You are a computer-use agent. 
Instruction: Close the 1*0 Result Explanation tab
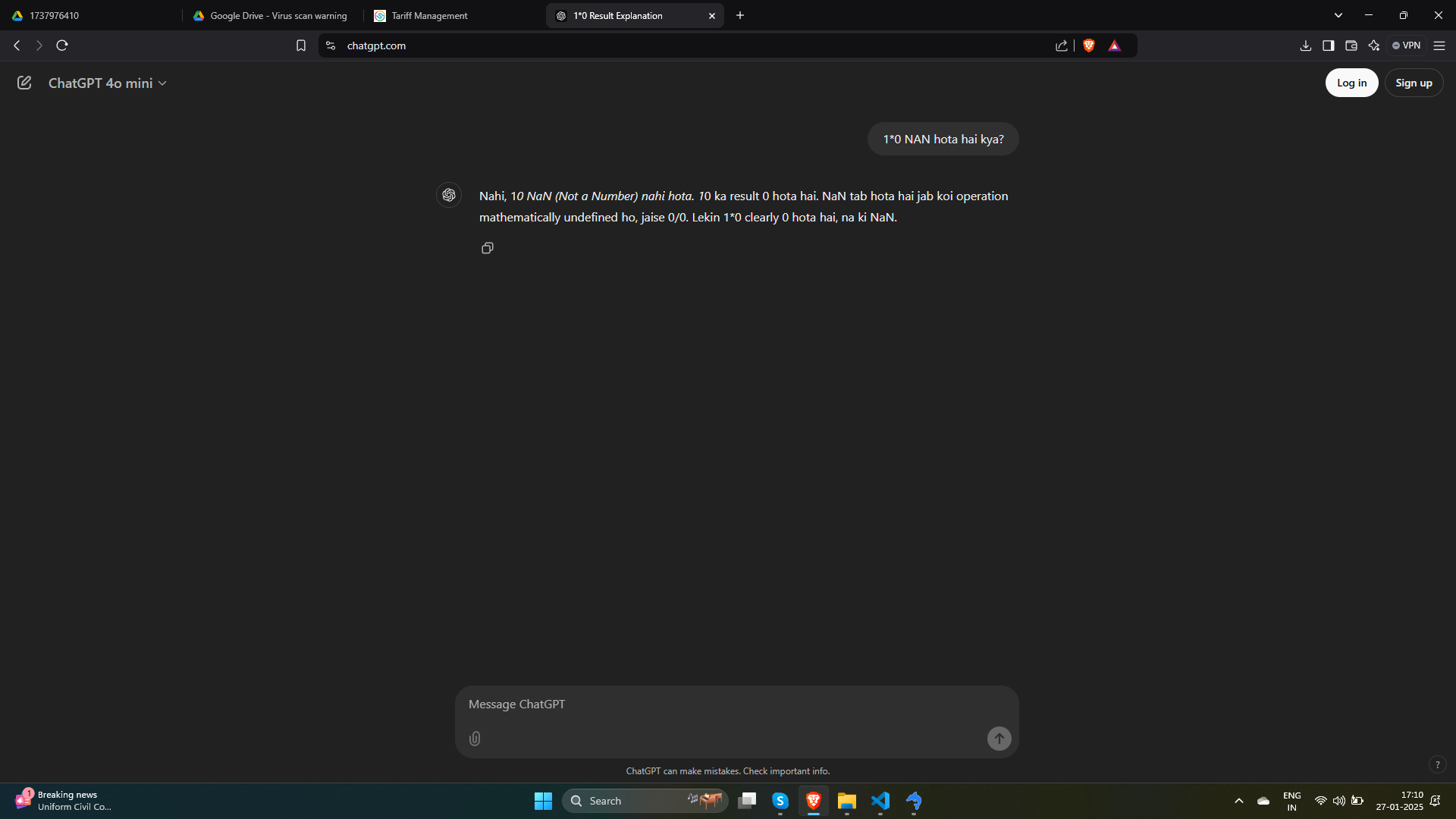click(712, 16)
